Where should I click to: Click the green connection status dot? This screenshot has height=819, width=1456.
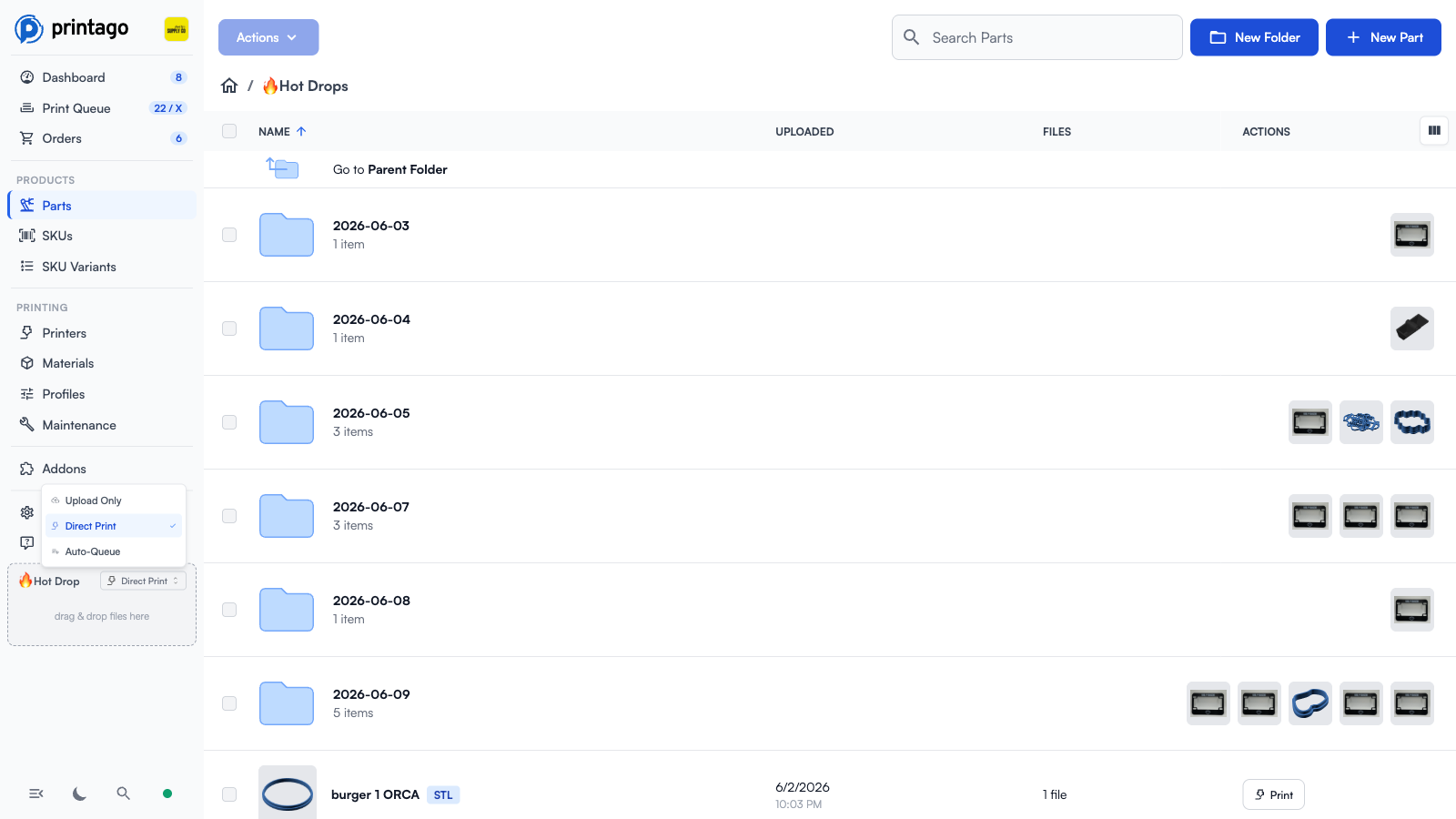tap(167, 794)
